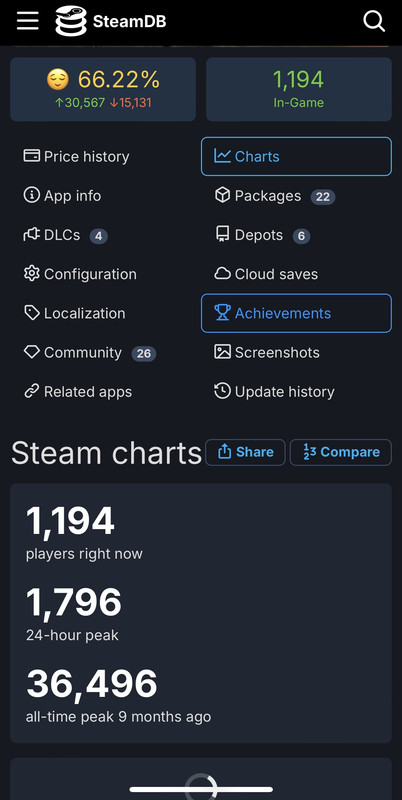Tap the Configuration gear icon
This screenshot has height=800, width=402.
point(32,274)
